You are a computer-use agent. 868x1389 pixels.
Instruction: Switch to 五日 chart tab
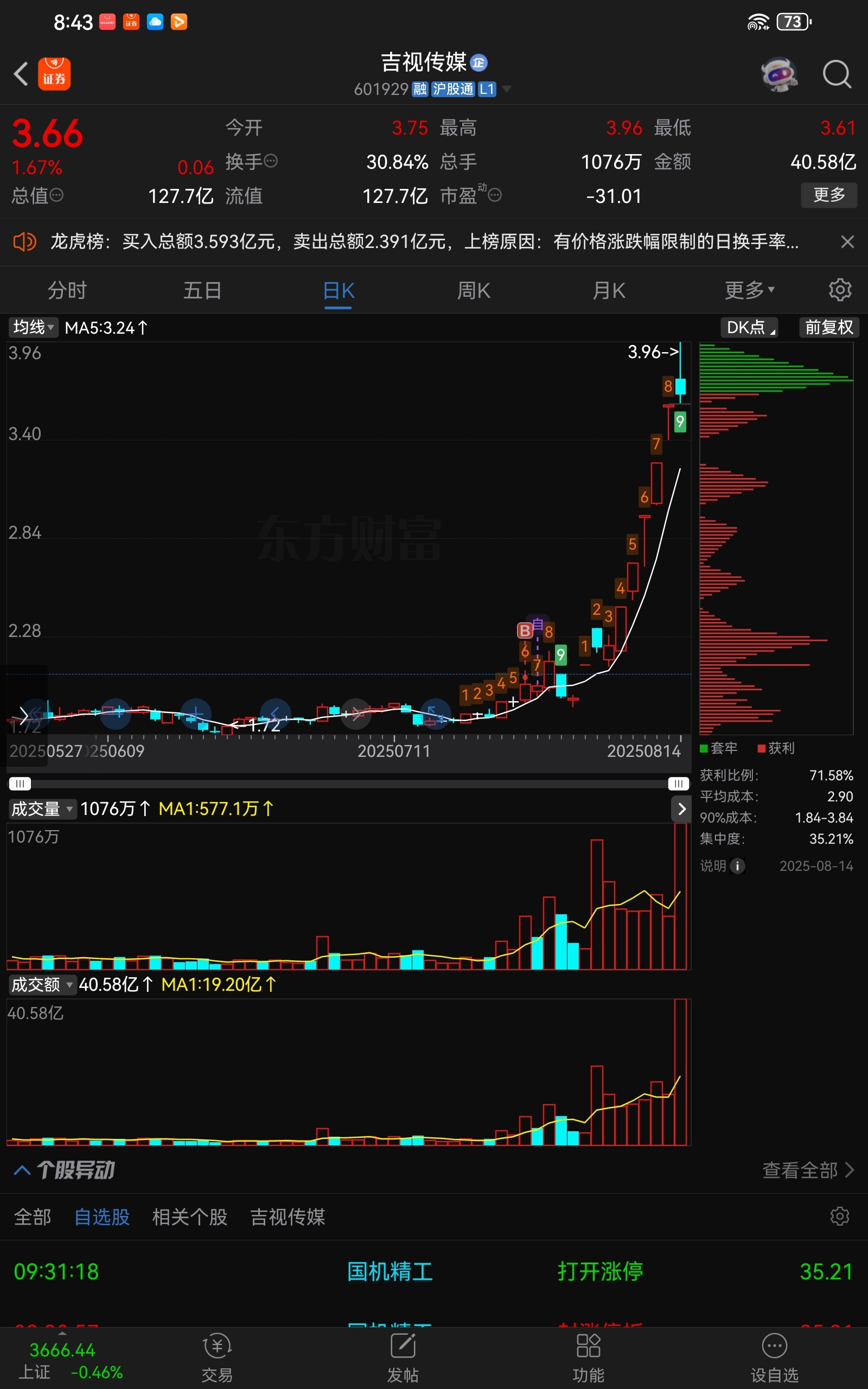click(203, 290)
